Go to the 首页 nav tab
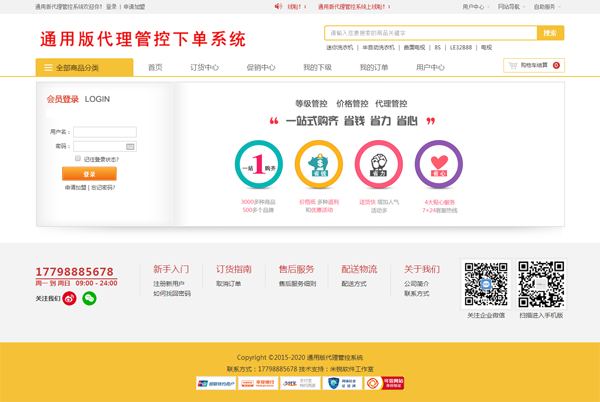The height and width of the screenshot is (402, 600). (x=155, y=67)
